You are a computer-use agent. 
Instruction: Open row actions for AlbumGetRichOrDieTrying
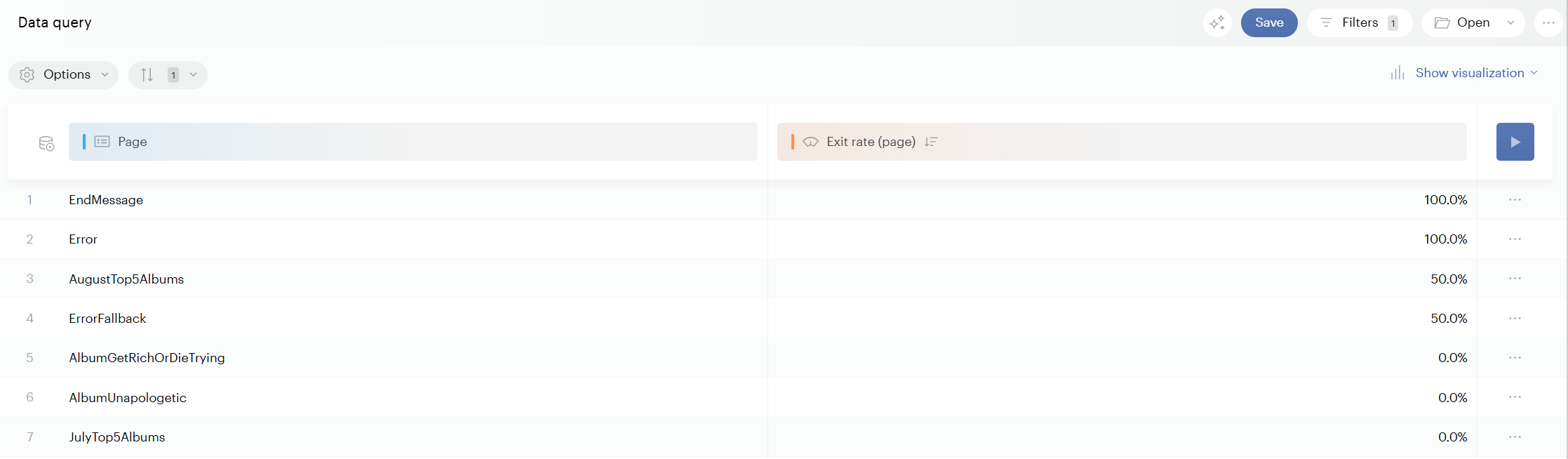click(x=1515, y=358)
